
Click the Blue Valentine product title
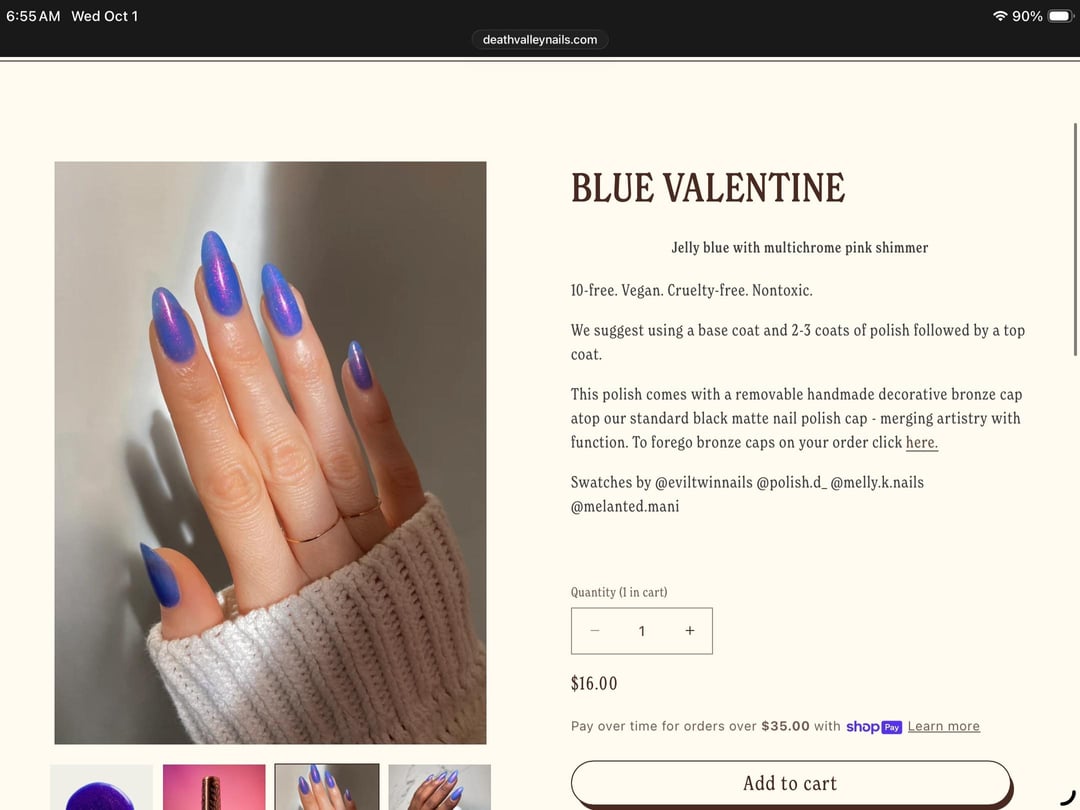tap(707, 188)
